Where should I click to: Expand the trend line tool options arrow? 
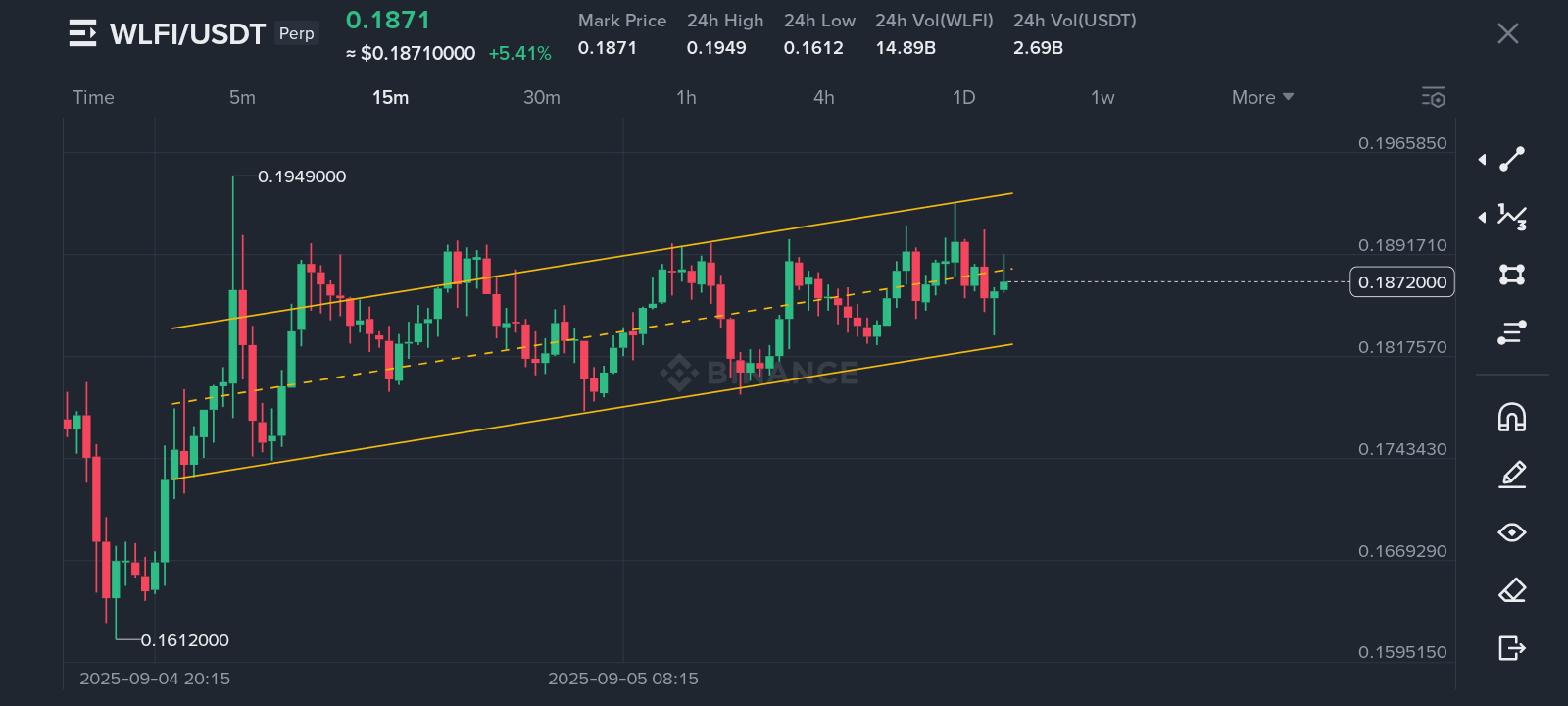(1482, 159)
